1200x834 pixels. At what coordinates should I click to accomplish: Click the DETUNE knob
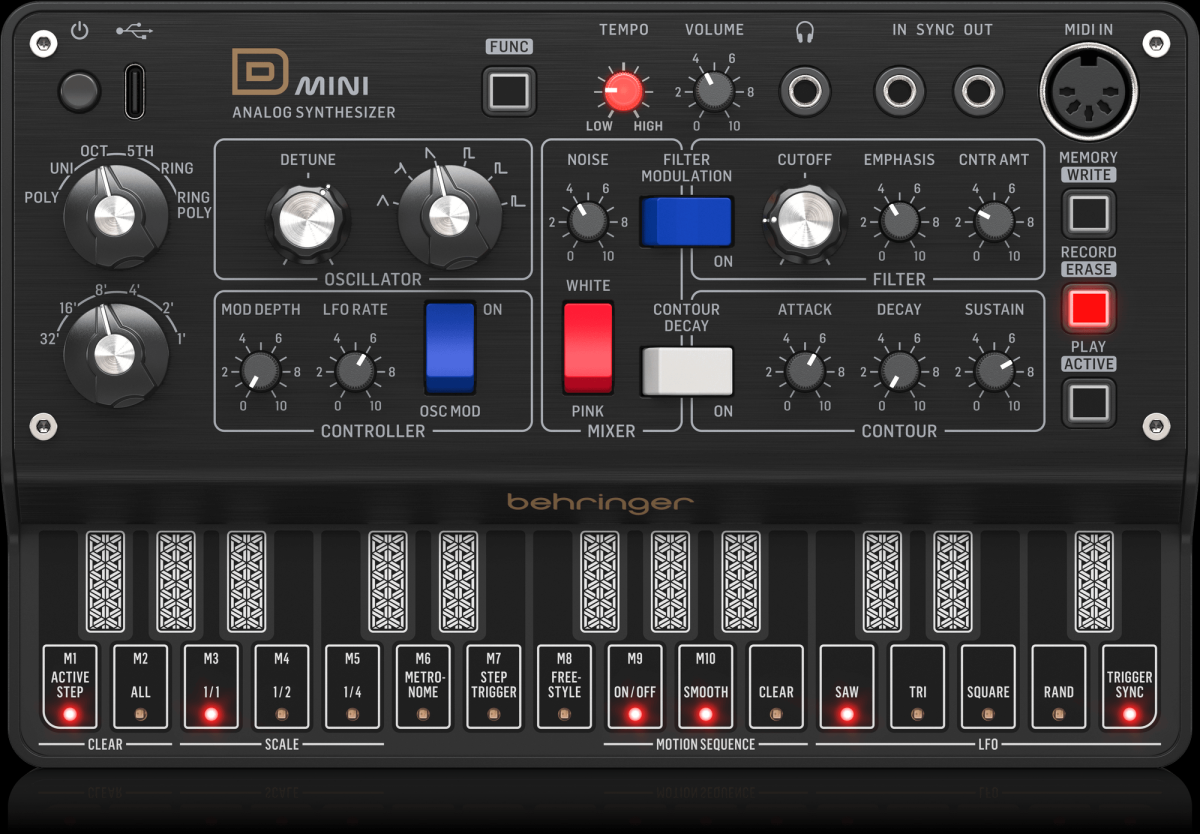(307, 218)
